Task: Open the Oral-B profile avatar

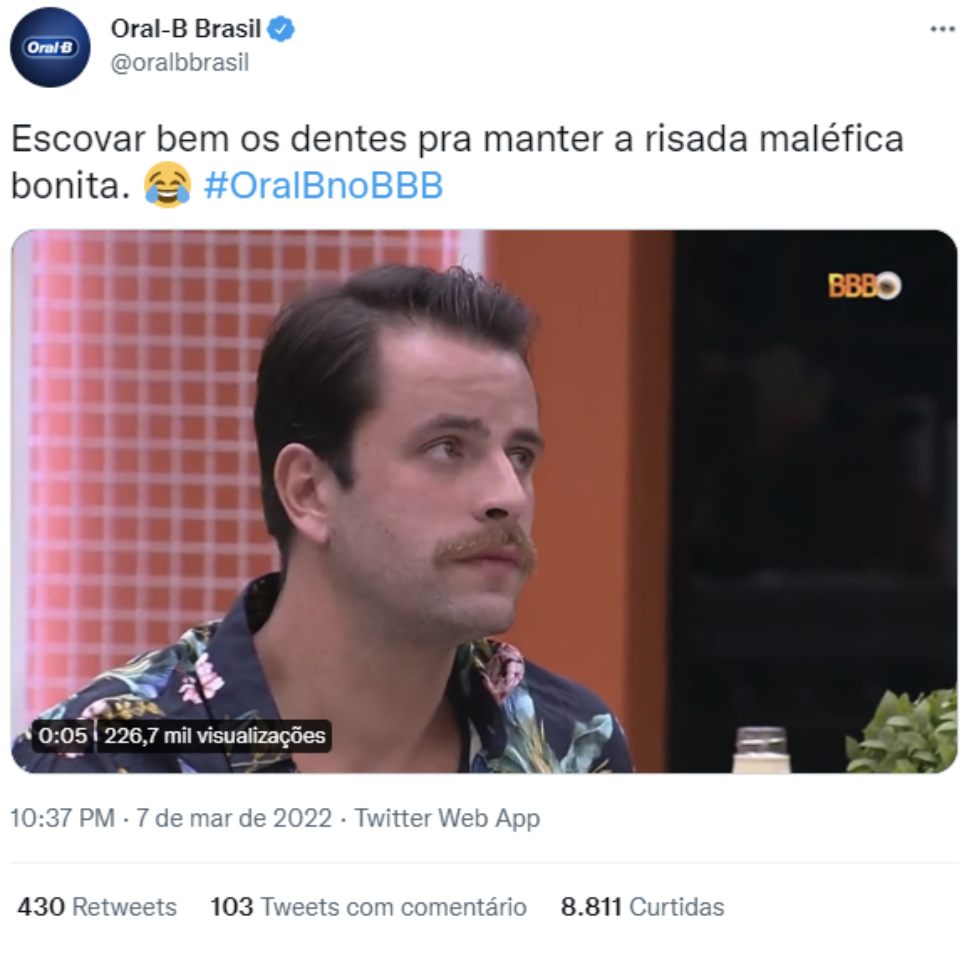Action: (50, 47)
